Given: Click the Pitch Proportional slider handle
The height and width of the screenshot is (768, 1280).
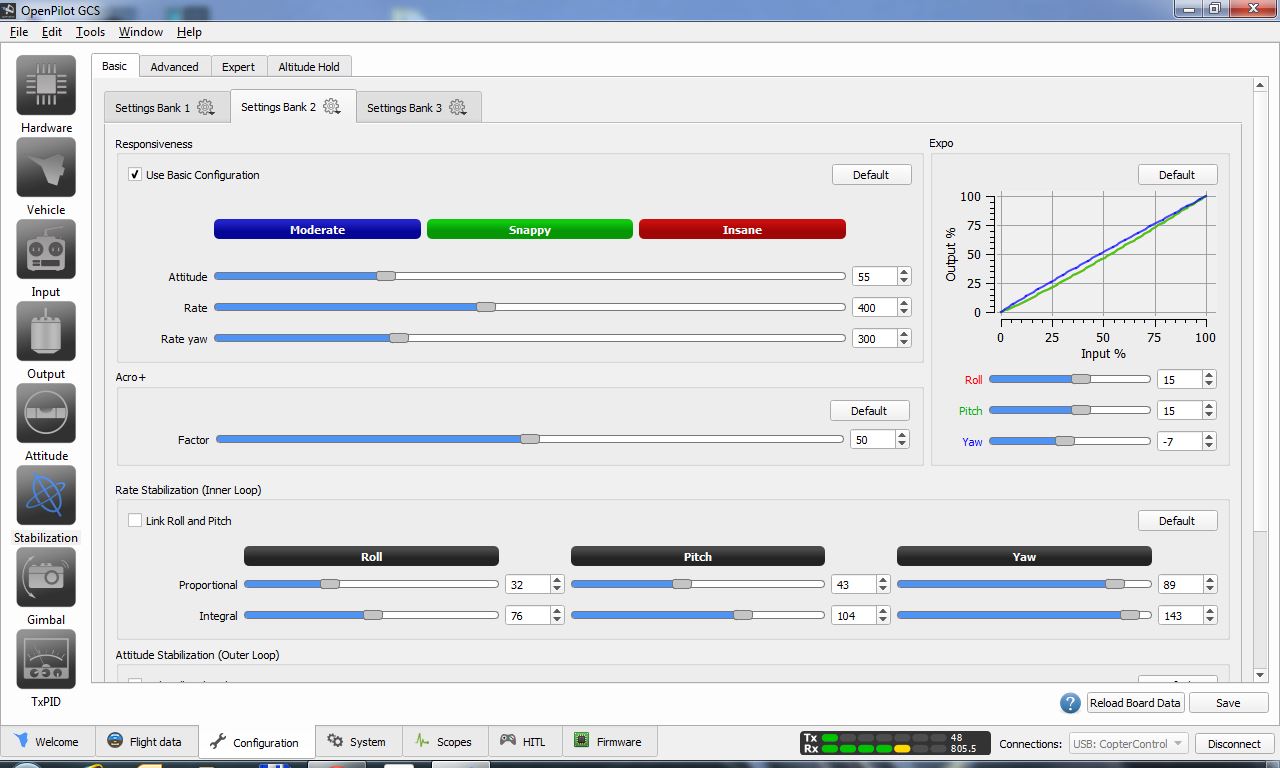Looking at the screenshot, I should 682,584.
